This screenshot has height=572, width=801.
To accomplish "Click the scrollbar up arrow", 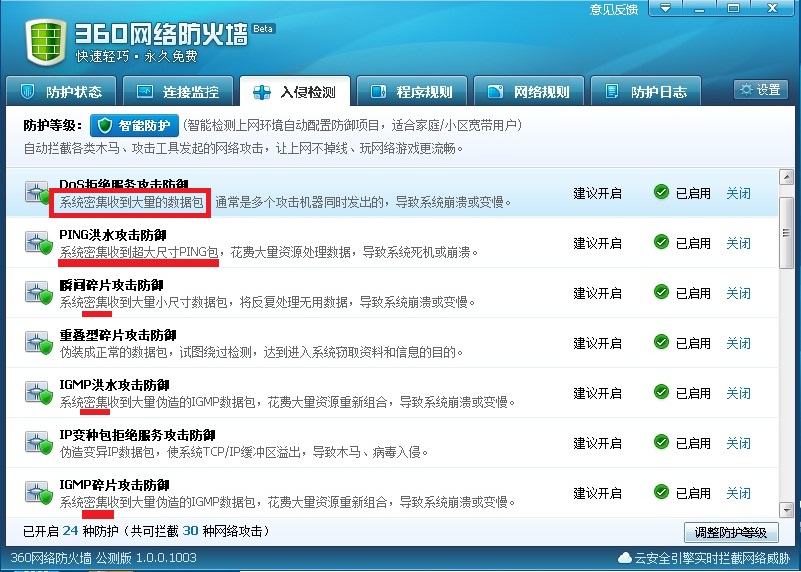I will (786, 177).
